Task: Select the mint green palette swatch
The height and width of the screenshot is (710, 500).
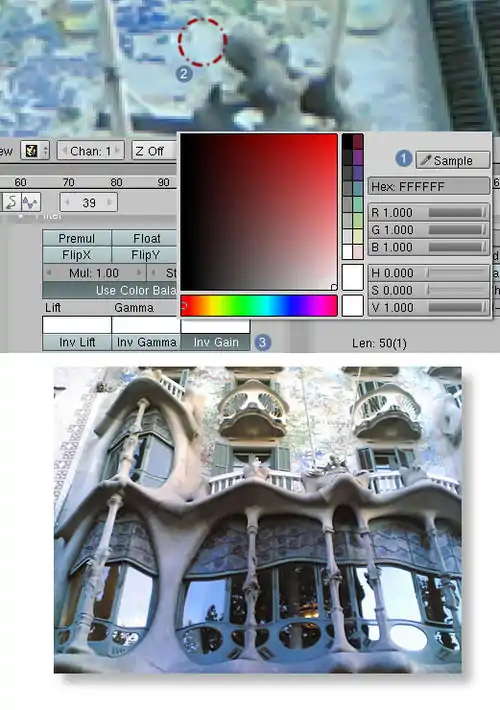Action: (358, 205)
